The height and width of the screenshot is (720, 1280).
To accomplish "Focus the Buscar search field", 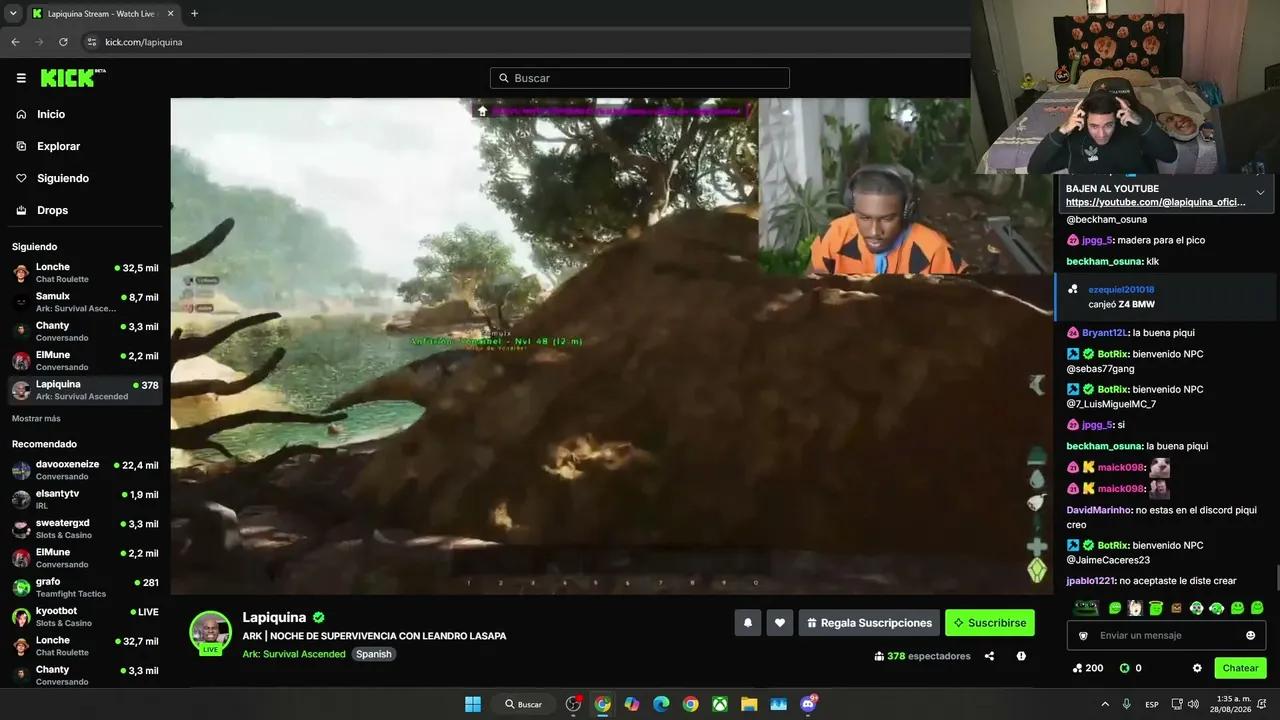I will click(x=640, y=78).
